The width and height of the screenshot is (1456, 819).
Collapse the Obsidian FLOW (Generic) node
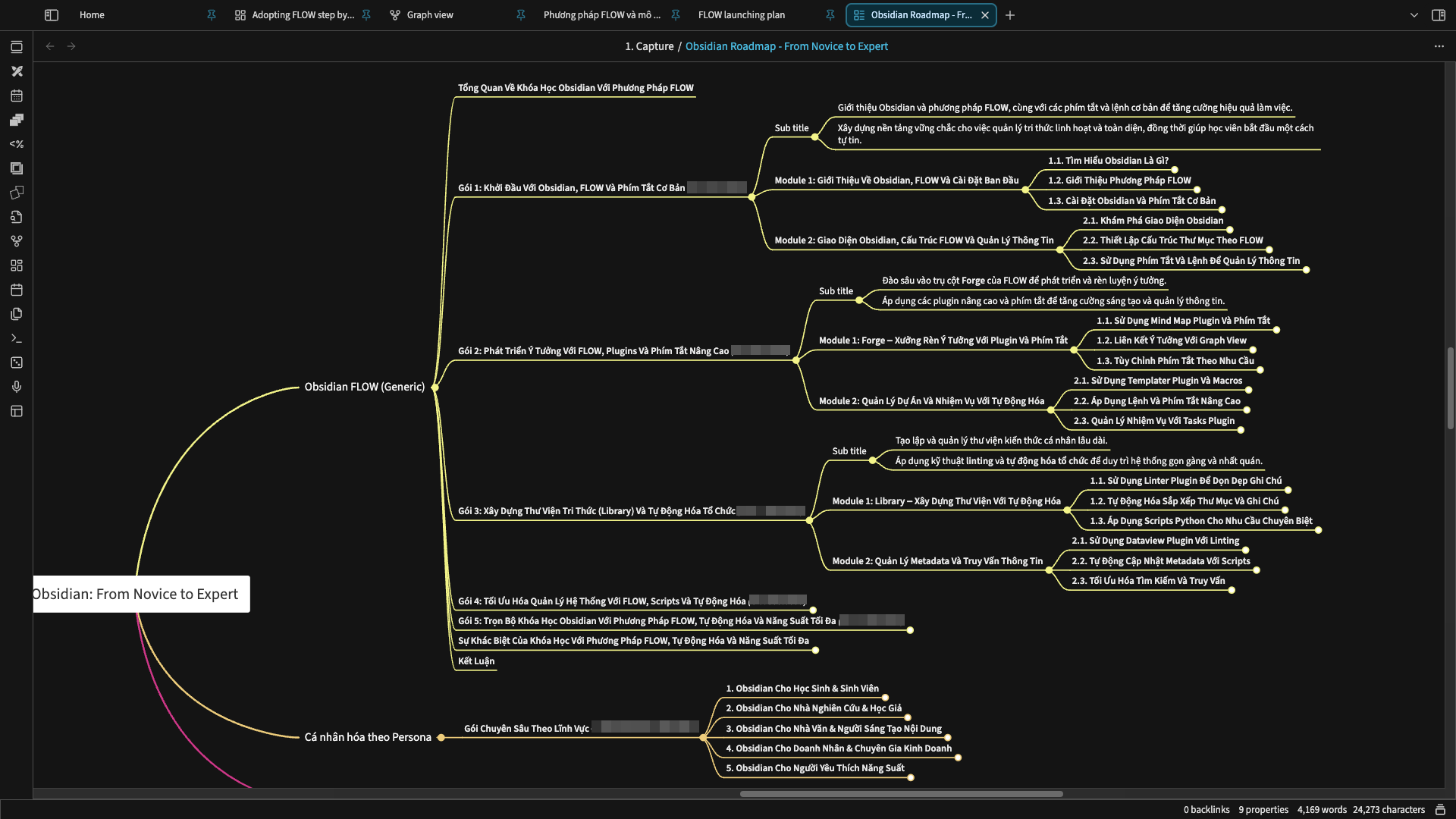point(435,388)
